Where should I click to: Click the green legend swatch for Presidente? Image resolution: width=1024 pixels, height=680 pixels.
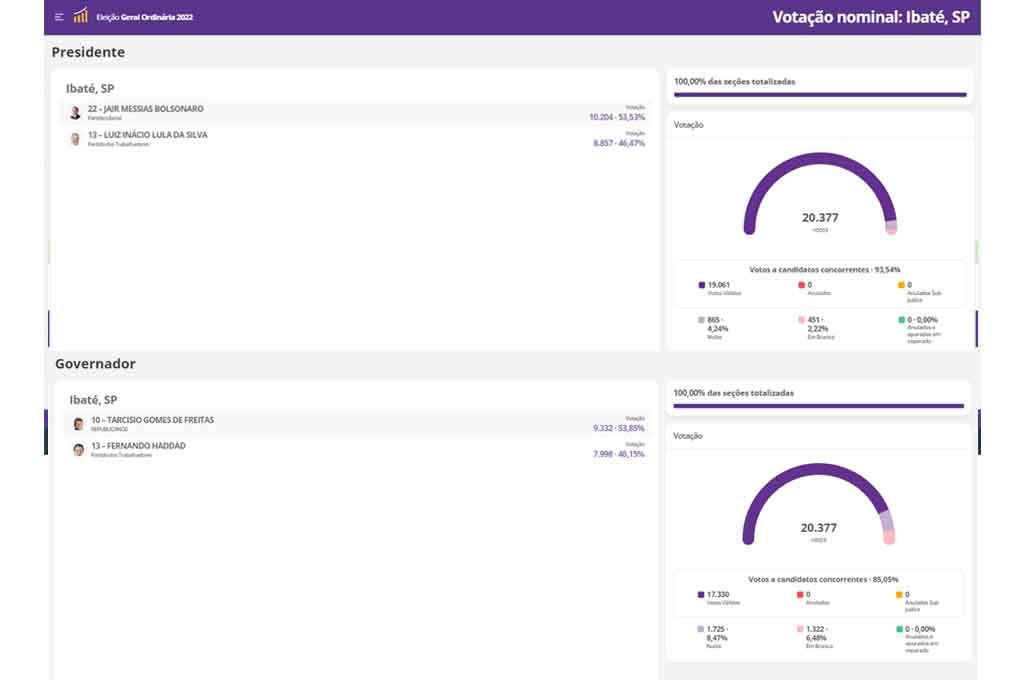coord(900,320)
